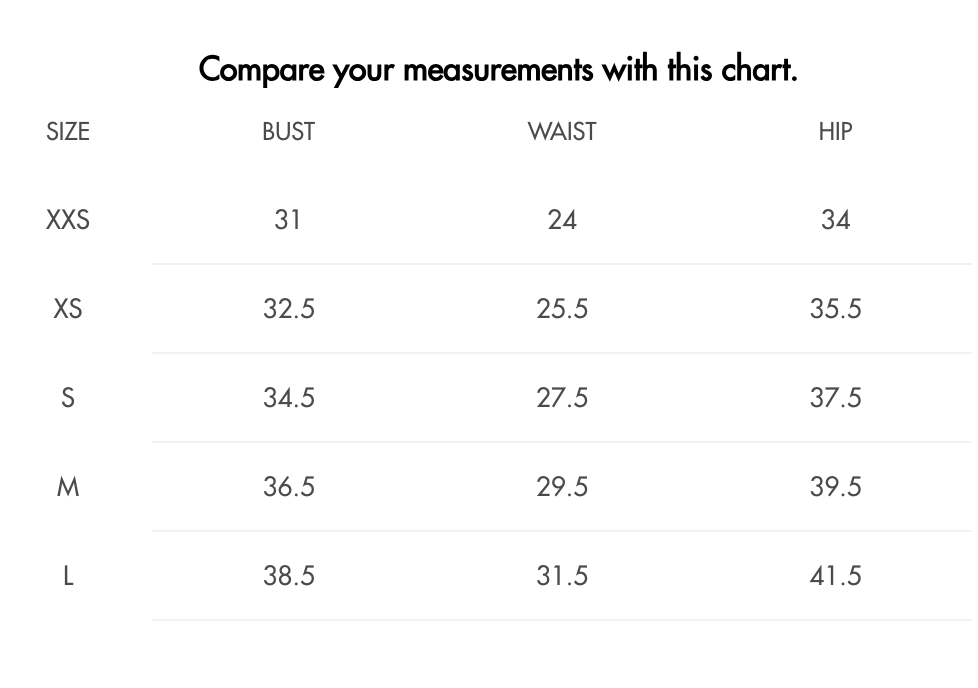978x688 pixels.
Task: Select the XXS waist value 24
Action: pos(562,220)
